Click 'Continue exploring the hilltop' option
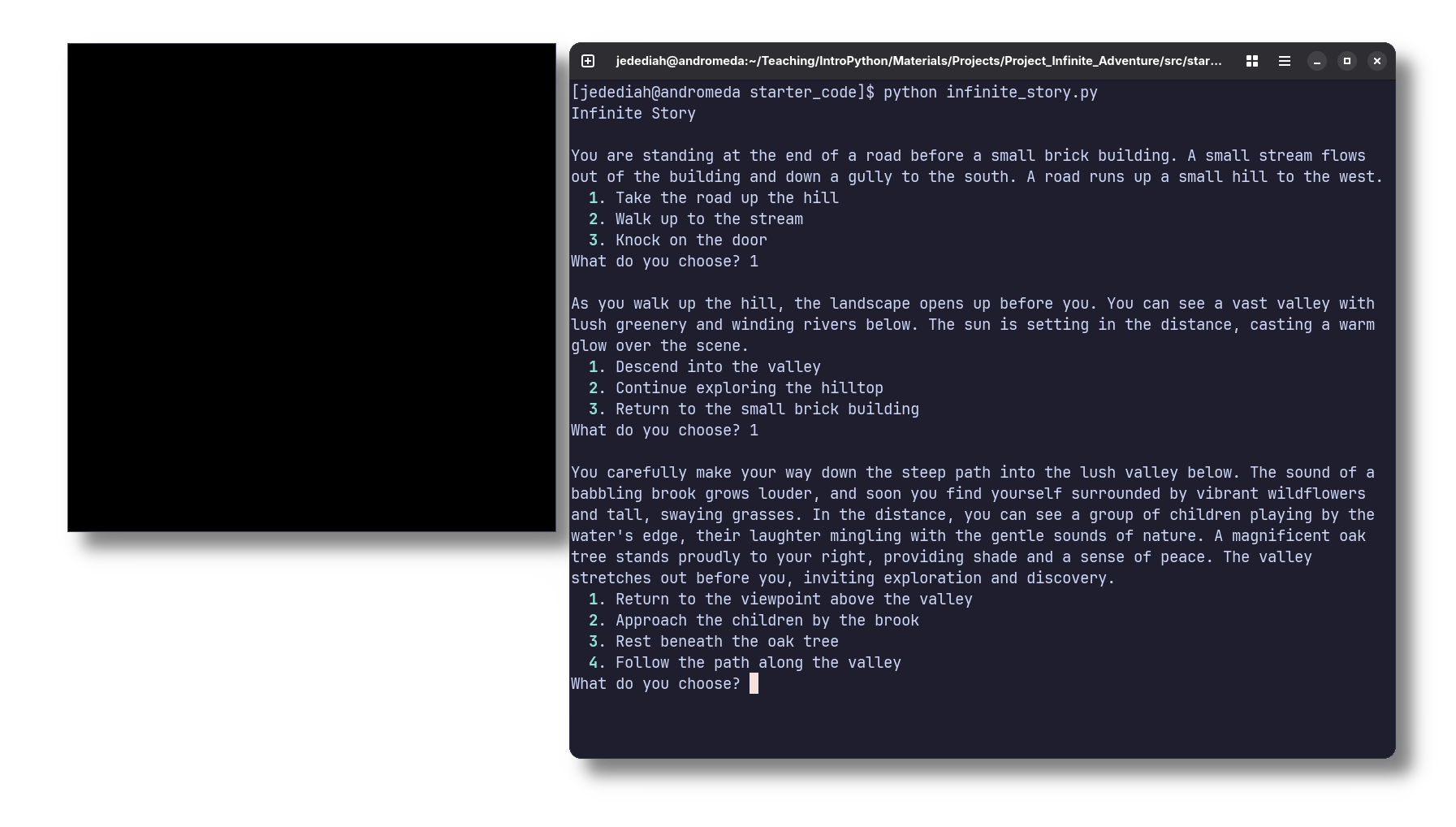The height and width of the screenshot is (827, 1456). point(749,388)
